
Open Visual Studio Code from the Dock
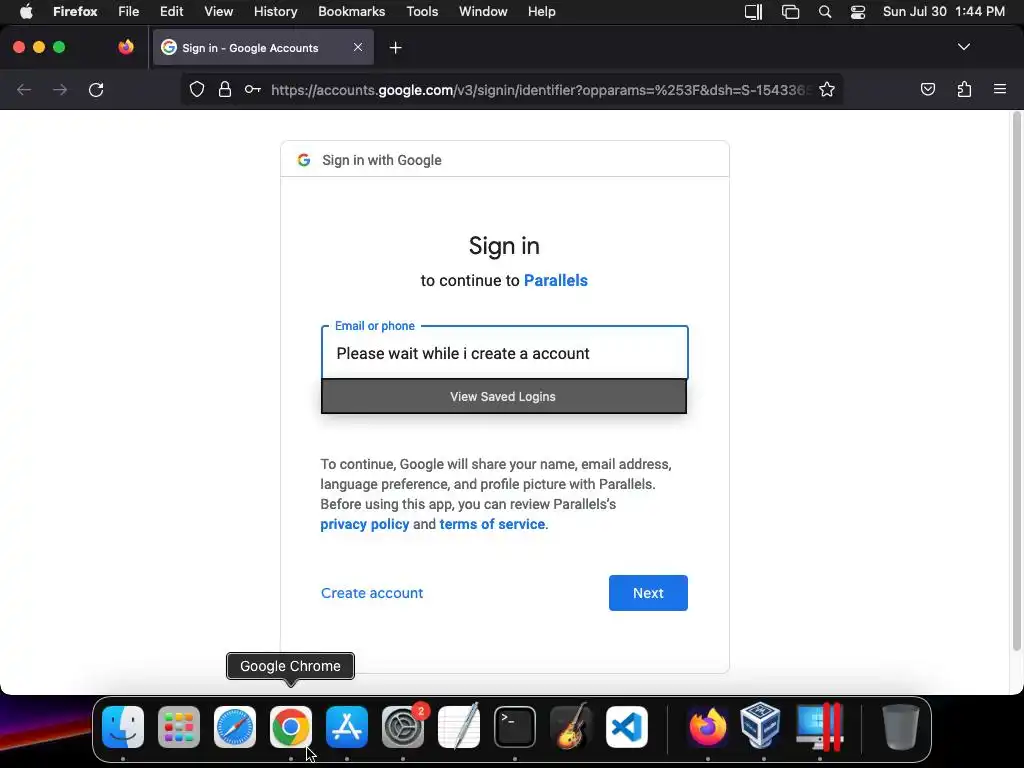pos(627,726)
